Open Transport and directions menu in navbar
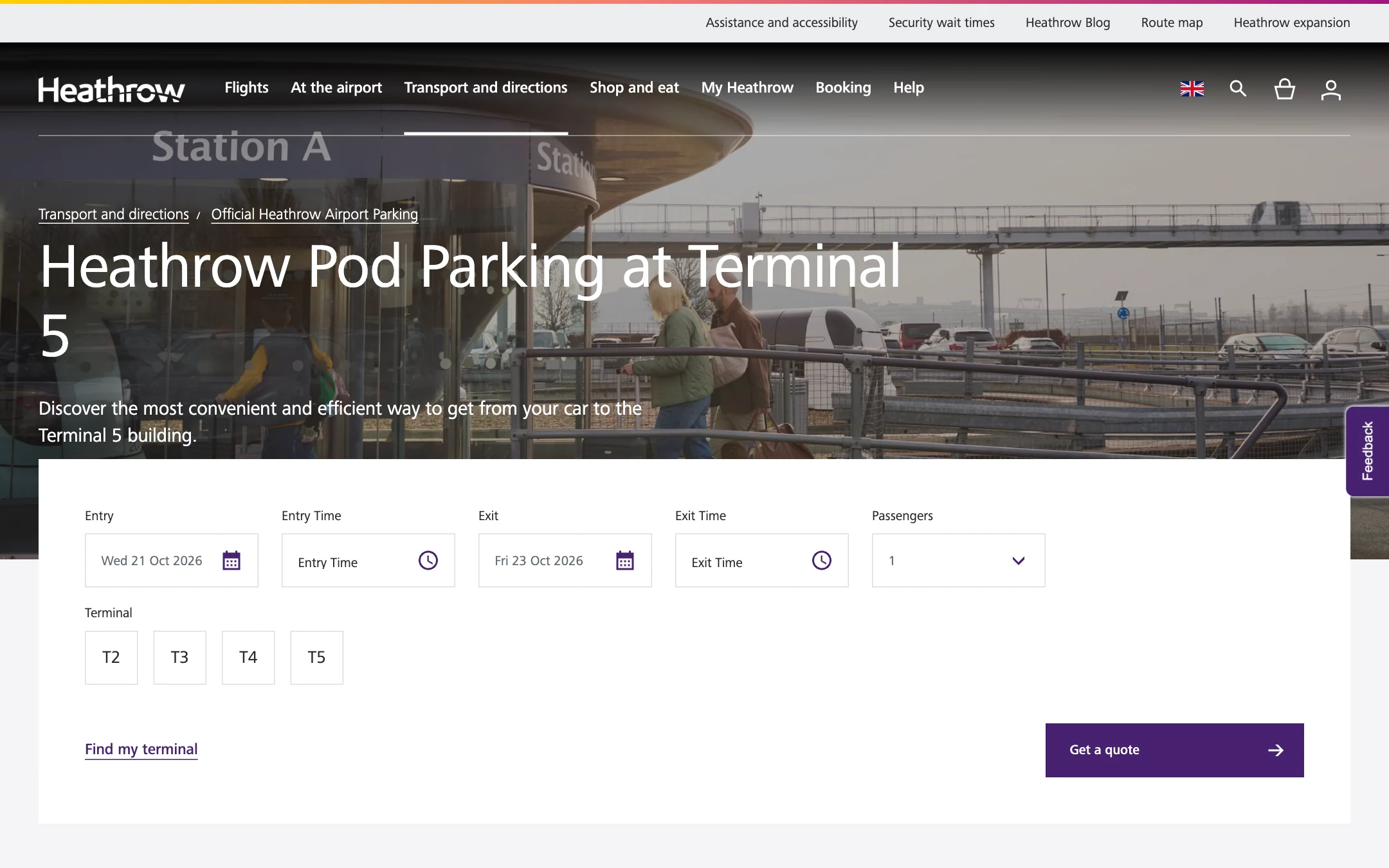Viewport: 1389px width, 868px height. coord(486,87)
